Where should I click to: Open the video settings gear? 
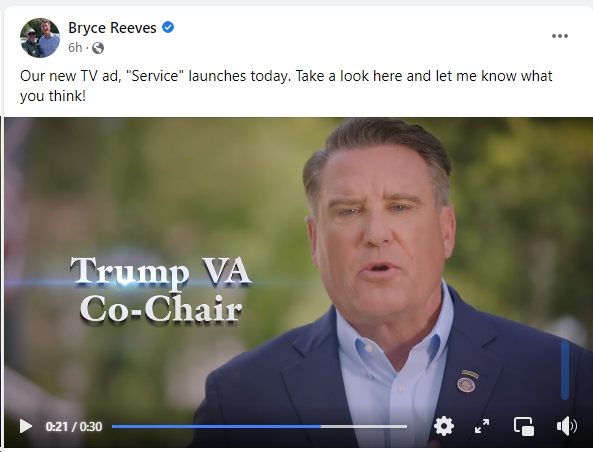coord(444,426)
